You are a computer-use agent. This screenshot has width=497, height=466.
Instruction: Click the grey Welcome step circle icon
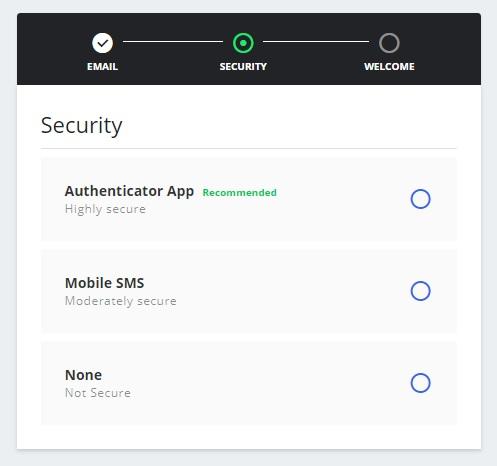pos(389,43)
